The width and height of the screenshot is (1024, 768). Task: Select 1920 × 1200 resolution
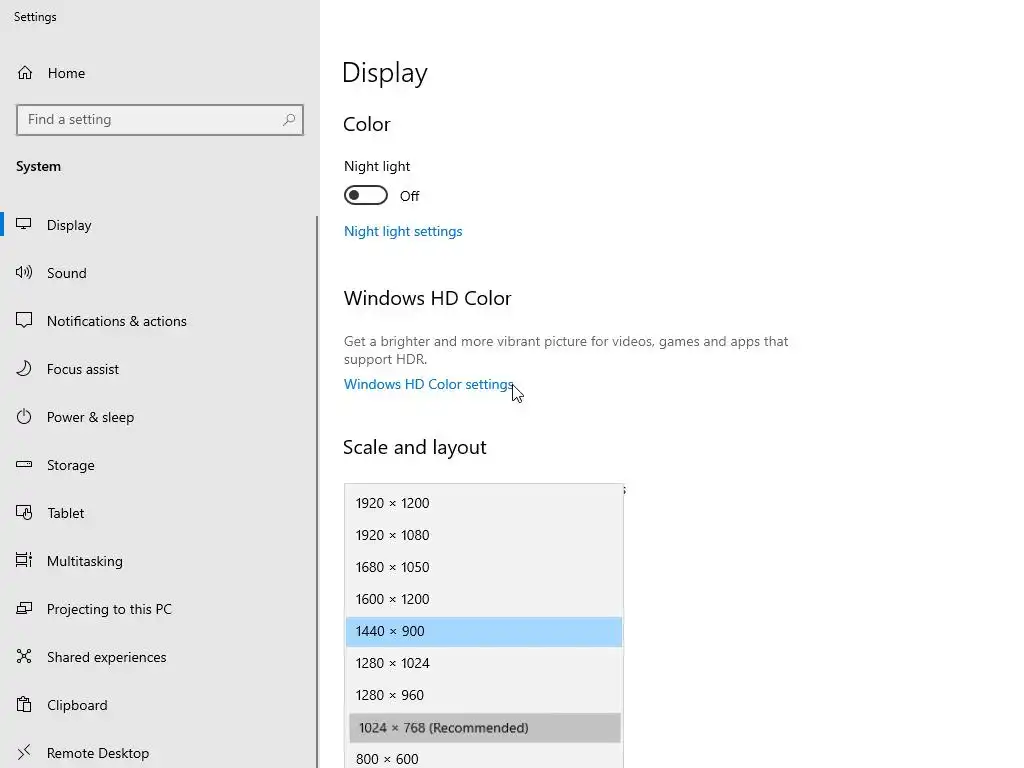[x=484, y=503]
